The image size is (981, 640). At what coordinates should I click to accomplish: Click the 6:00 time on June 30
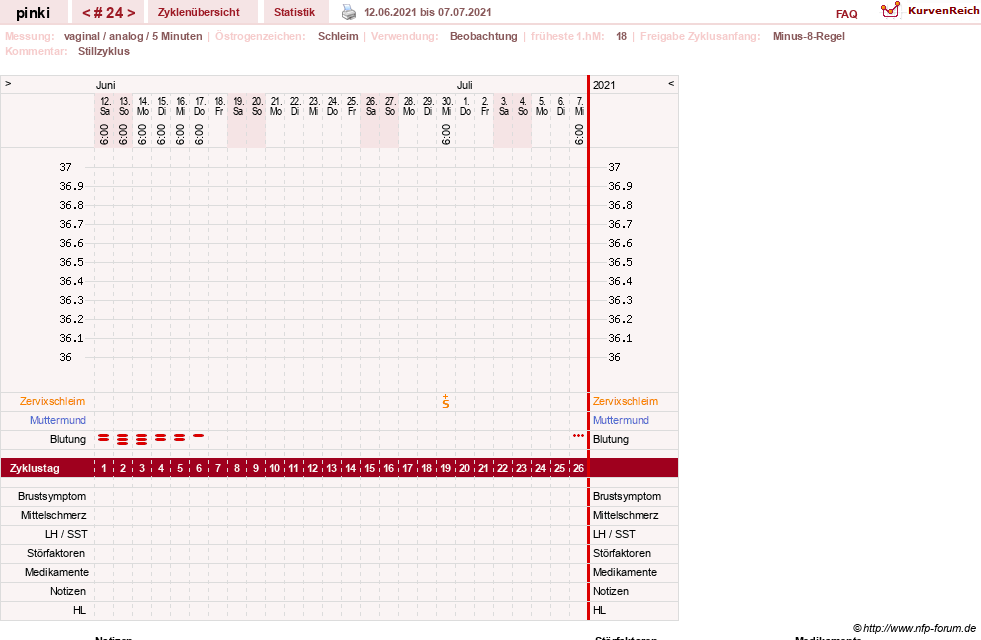pos(446,134)
